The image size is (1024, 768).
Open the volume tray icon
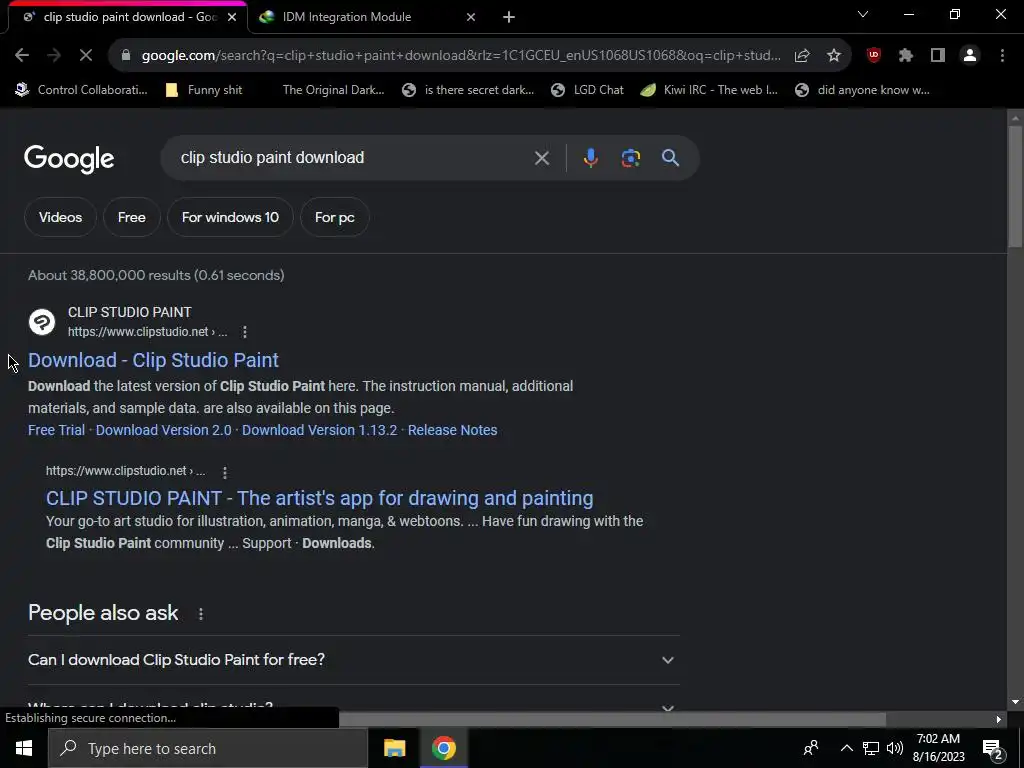895,748
